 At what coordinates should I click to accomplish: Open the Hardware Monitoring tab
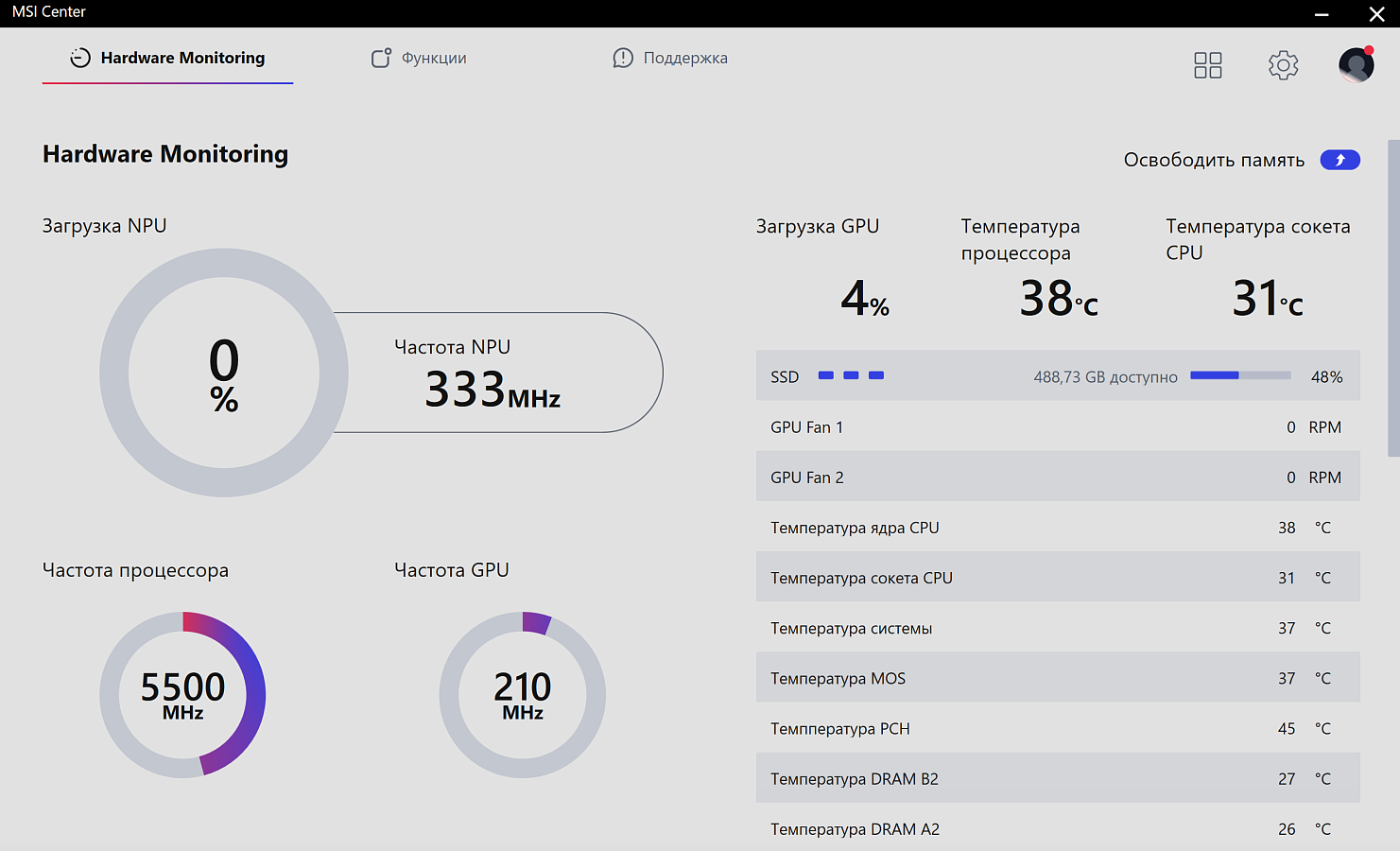167,58
